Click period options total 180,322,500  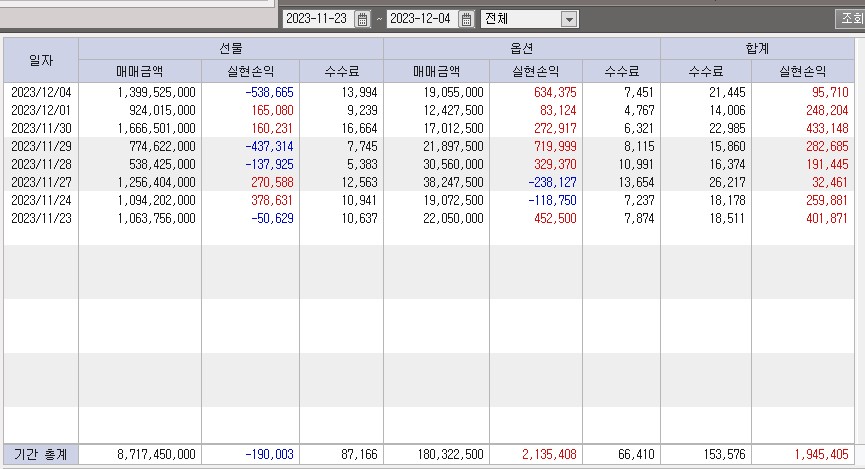click(451, 455)
